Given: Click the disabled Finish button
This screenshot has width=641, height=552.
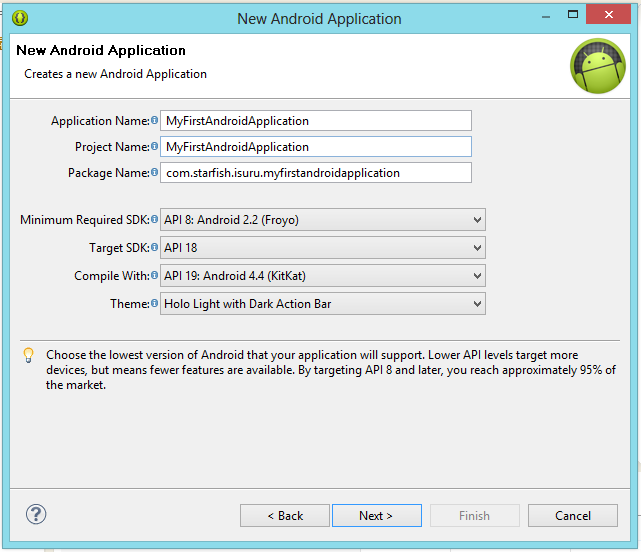Looking at the screenshot, I should click(x=475, y=516).
